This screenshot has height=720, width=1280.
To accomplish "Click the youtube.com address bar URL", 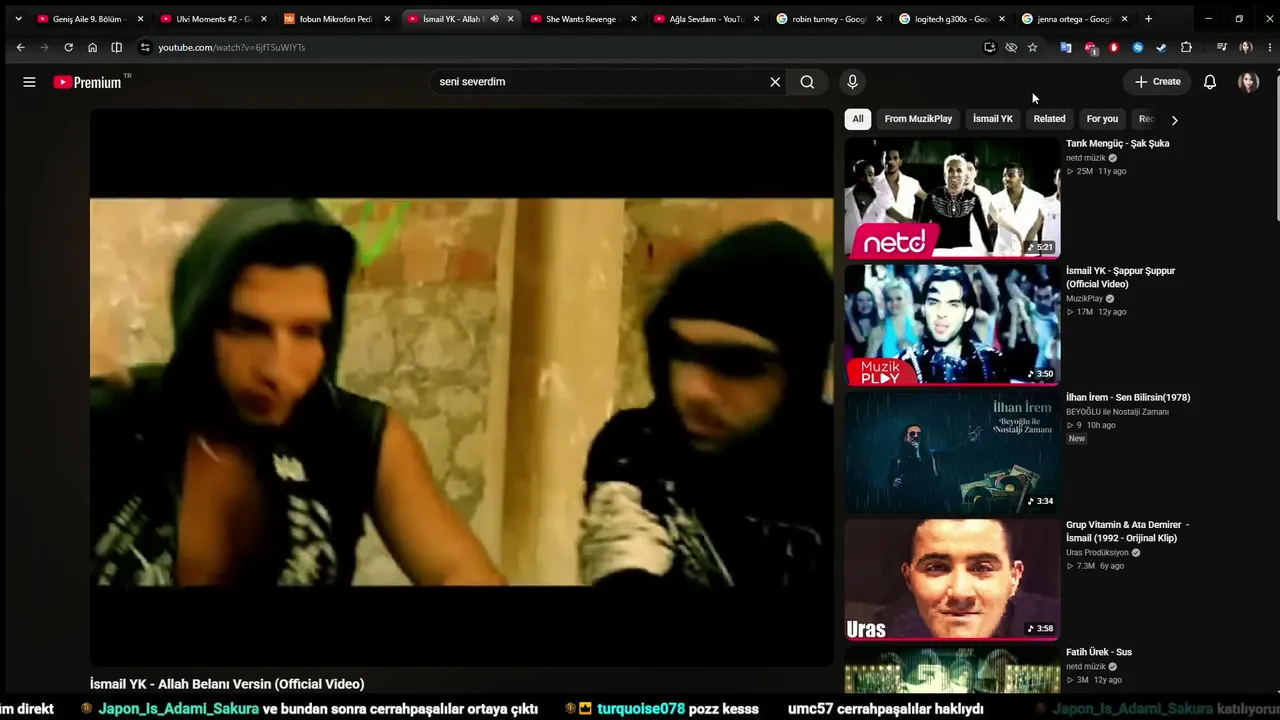I will pos(232,47).
